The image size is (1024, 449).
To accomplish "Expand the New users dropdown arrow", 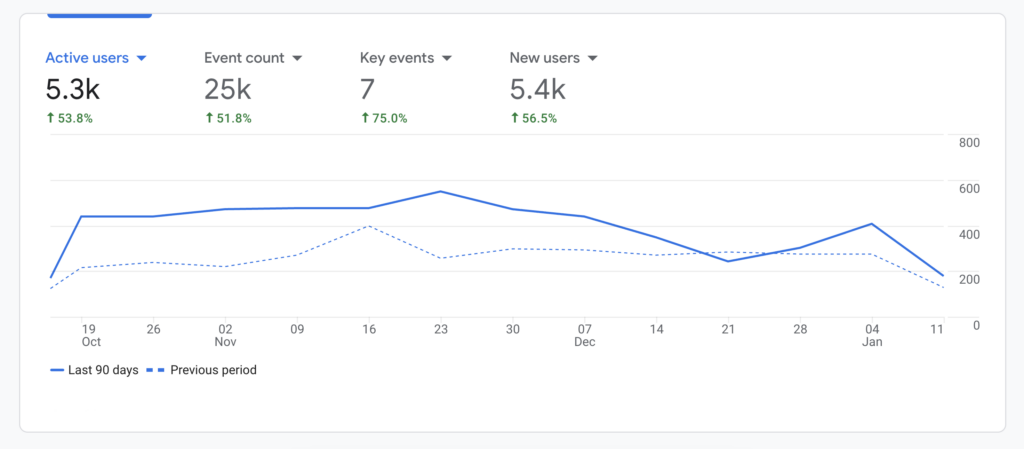I will coord(592,58).
